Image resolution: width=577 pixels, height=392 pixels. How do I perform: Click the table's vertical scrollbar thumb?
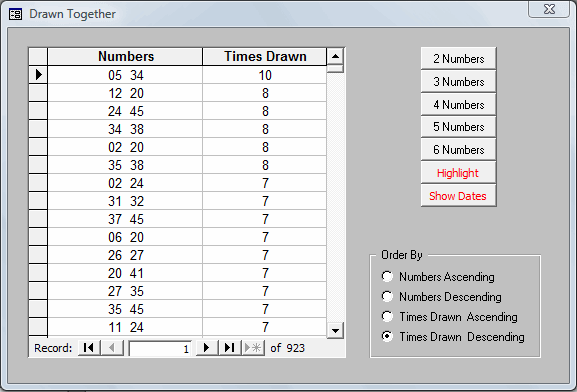click(x=335, y=69)
